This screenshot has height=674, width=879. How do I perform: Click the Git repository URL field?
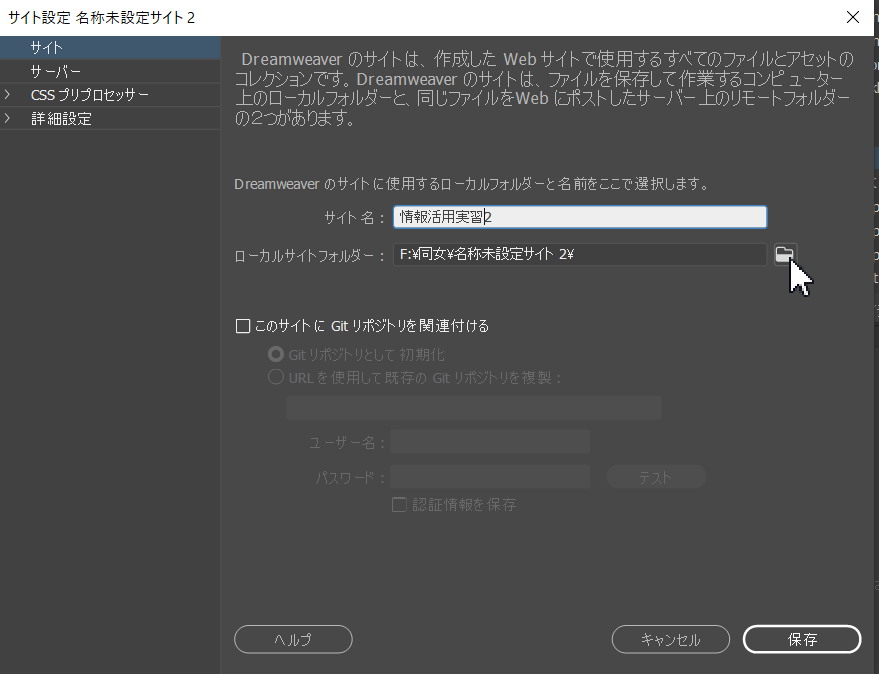(x=473, y=408)
